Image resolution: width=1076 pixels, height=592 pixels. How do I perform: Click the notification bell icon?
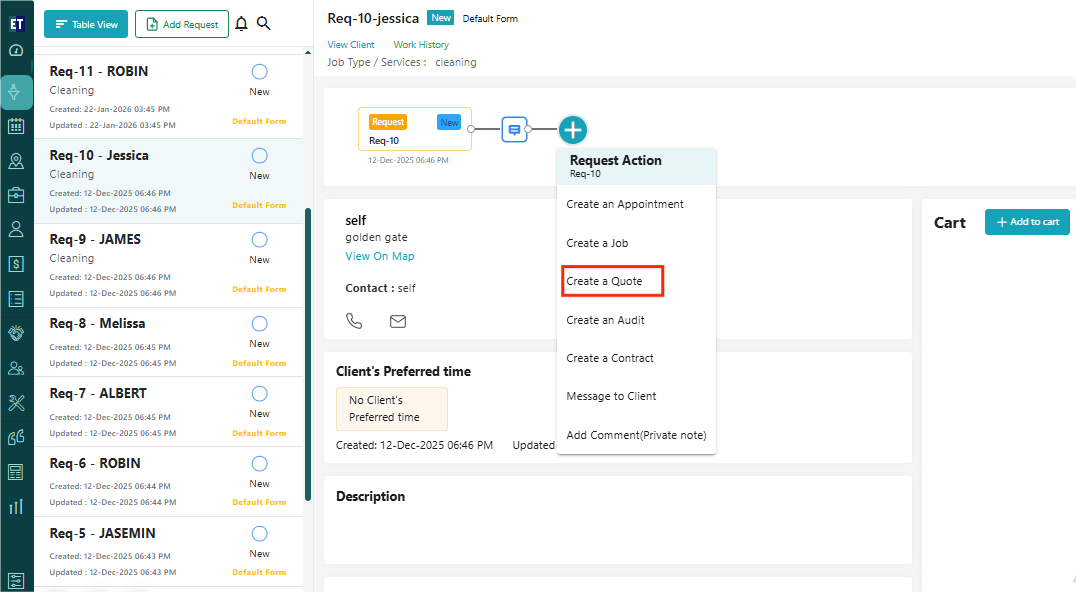[241, 24]
